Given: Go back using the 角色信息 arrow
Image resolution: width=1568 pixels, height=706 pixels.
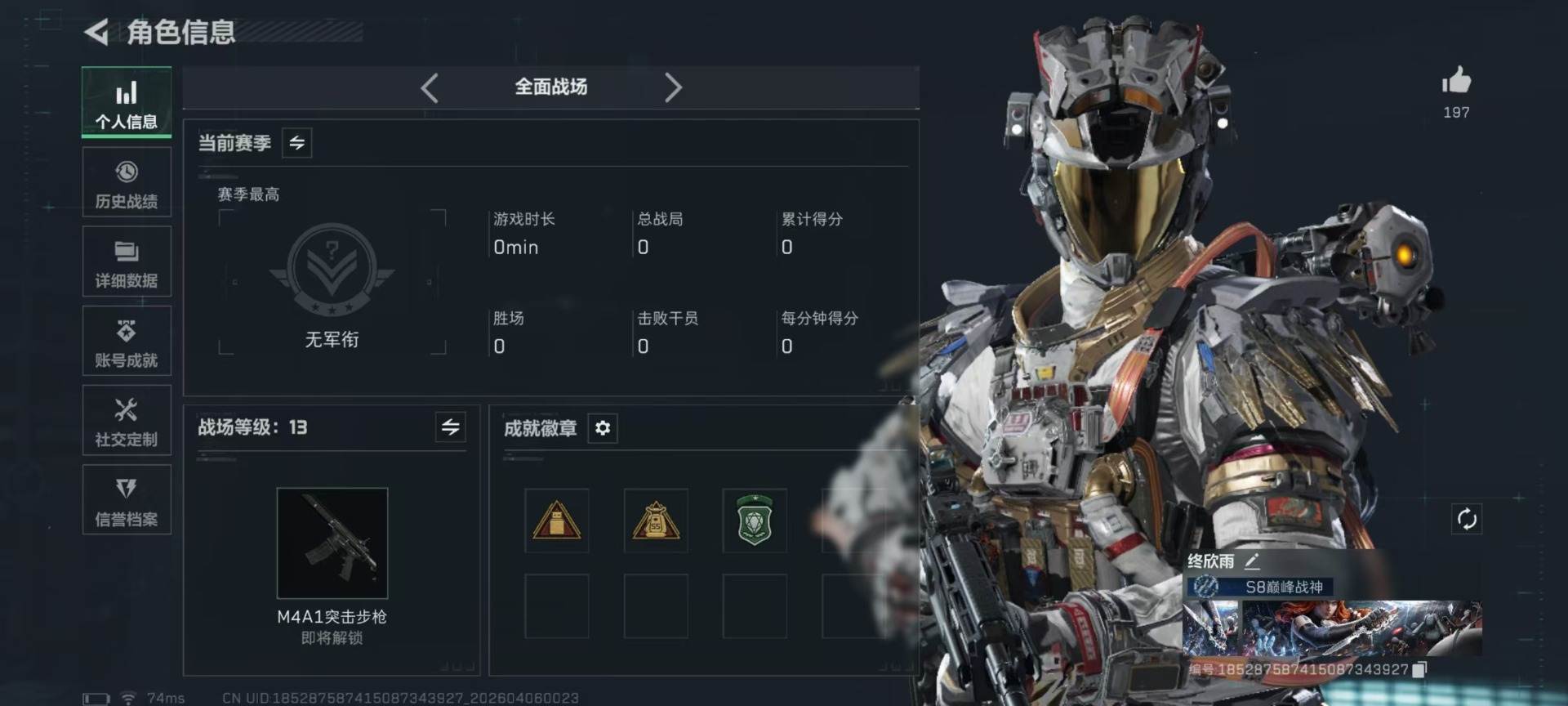Looking at the screenshot, I should click(x=96, y=33).
